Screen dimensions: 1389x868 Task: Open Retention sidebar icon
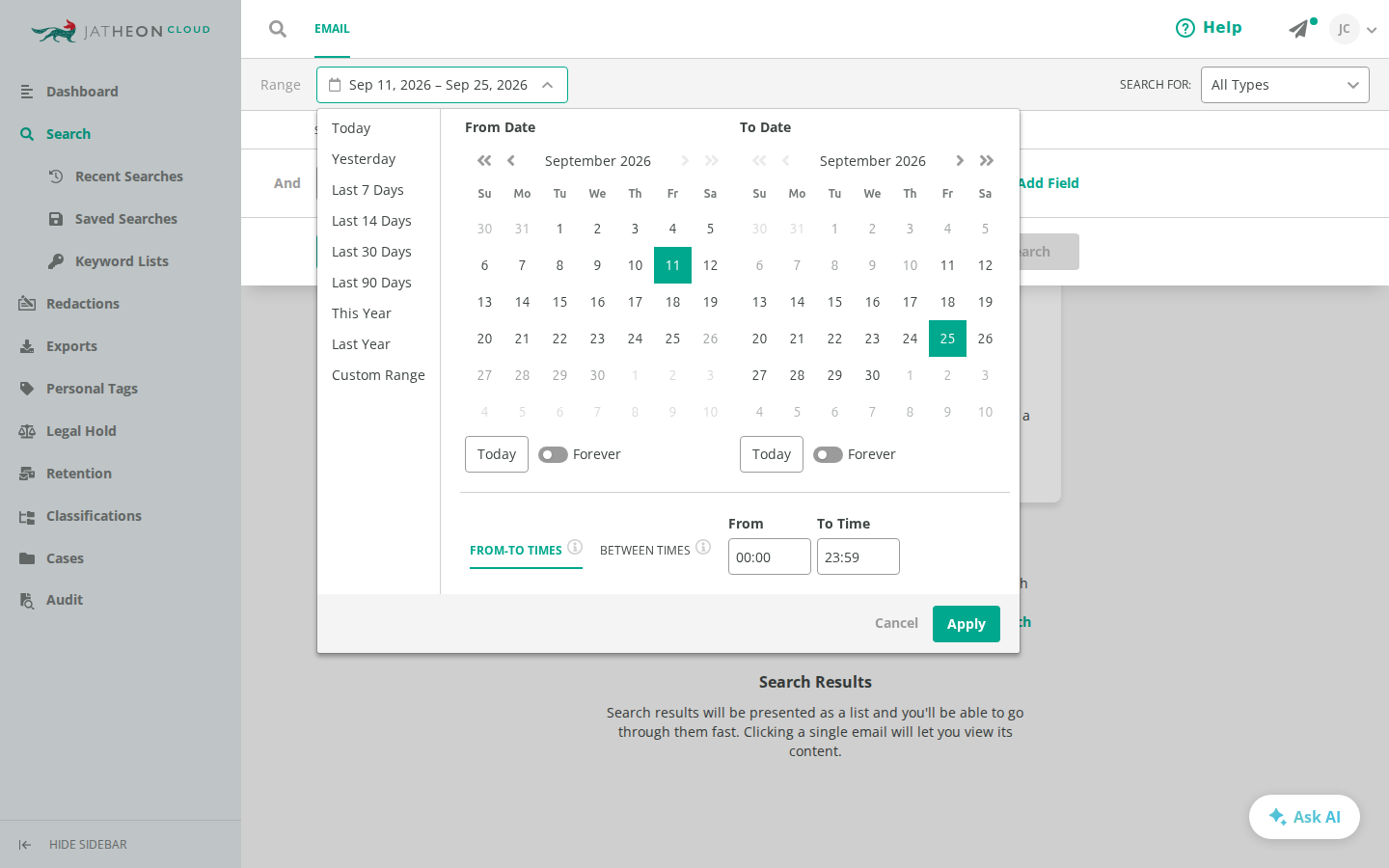pos(27,474)
